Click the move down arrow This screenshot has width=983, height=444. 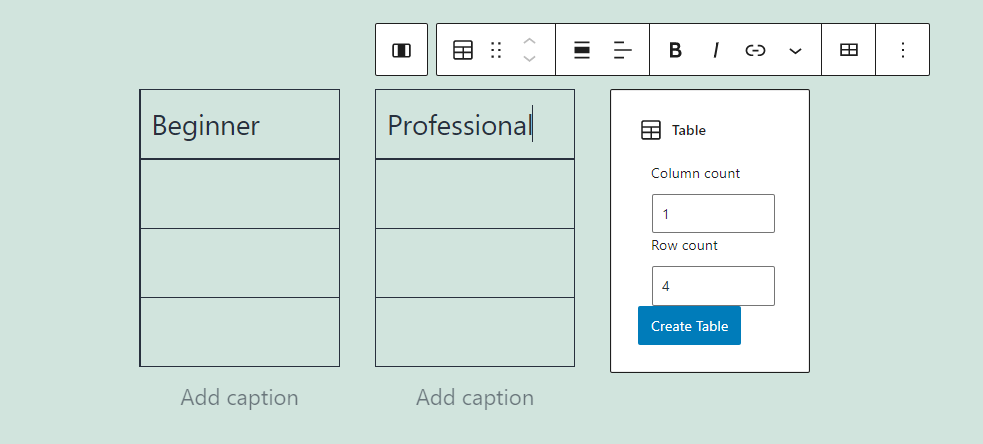[x=530, y=59]
